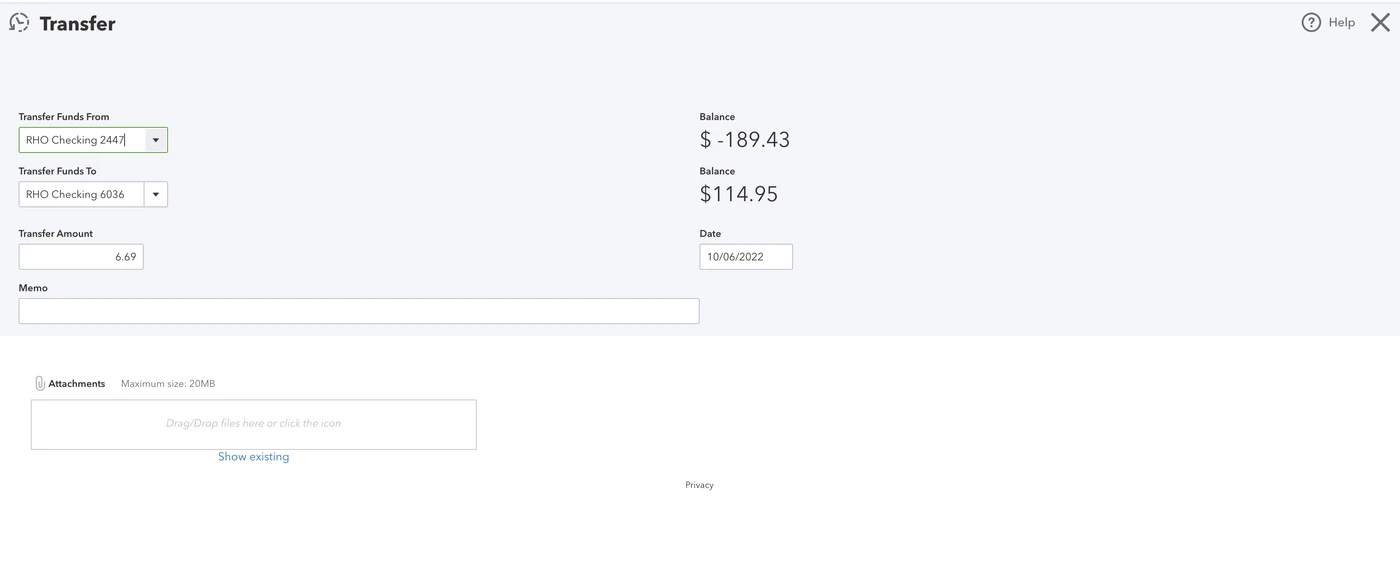Select the $114.95 balance amount
The image size is (1400, 580).
click(739, 194)
